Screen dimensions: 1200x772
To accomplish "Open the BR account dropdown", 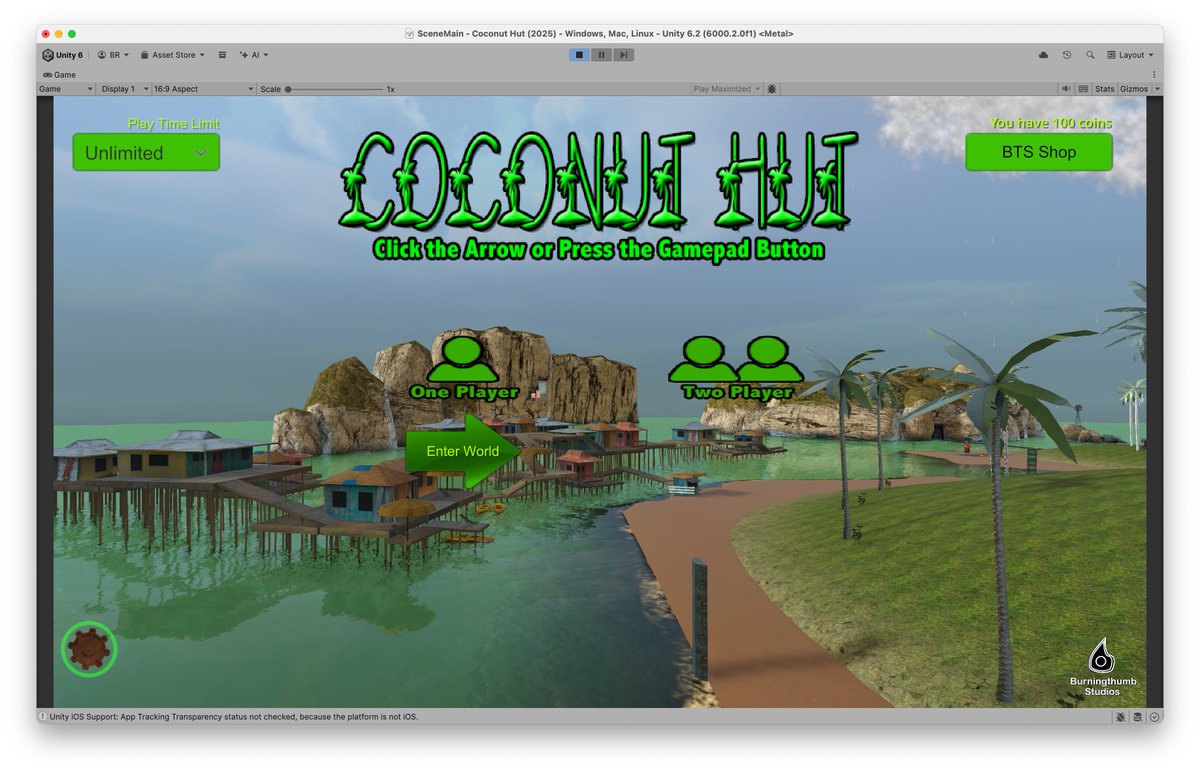I will click(x=113, y=55).
